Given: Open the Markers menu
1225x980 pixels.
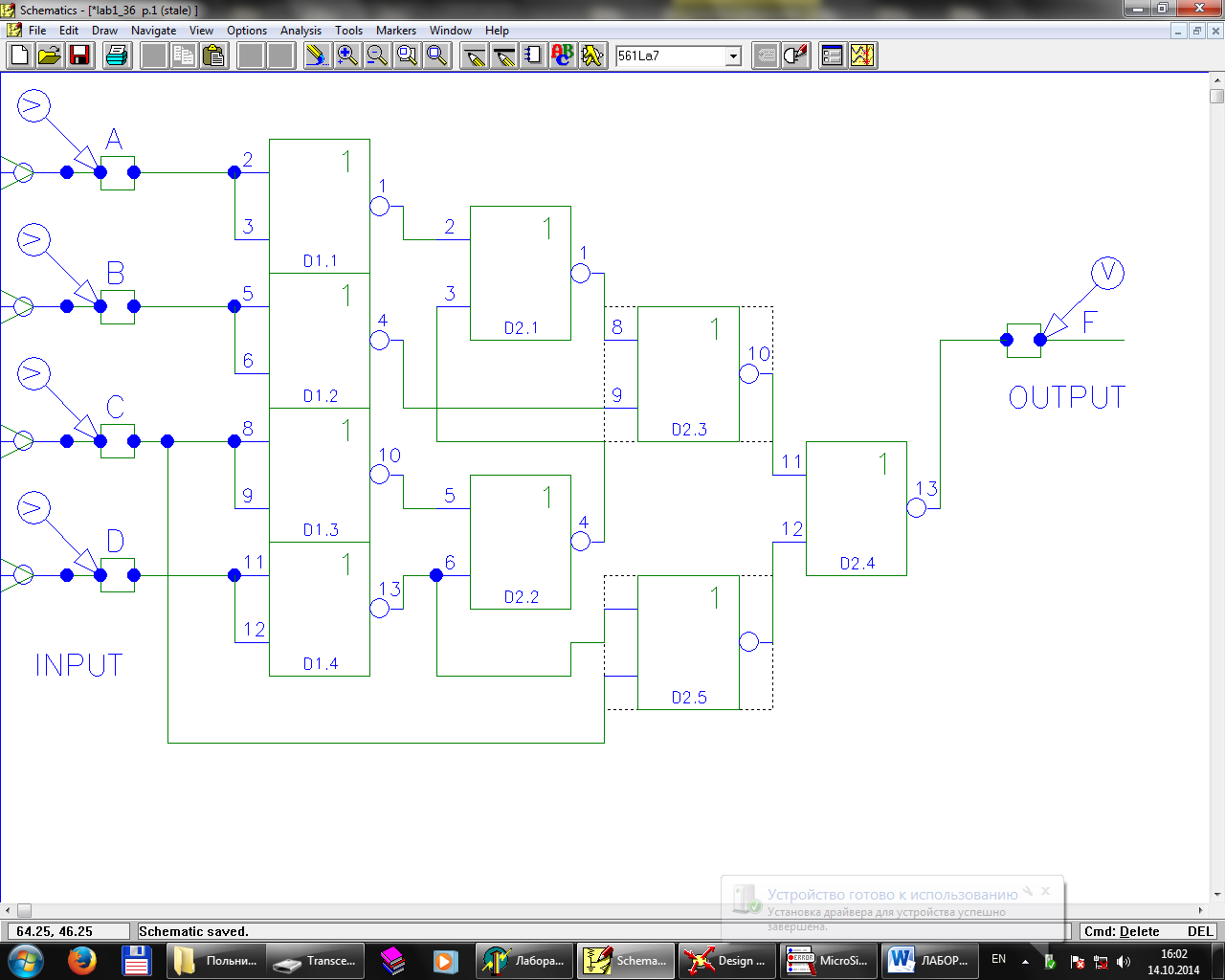Looking at the screenshot, I should click(396, 31).
